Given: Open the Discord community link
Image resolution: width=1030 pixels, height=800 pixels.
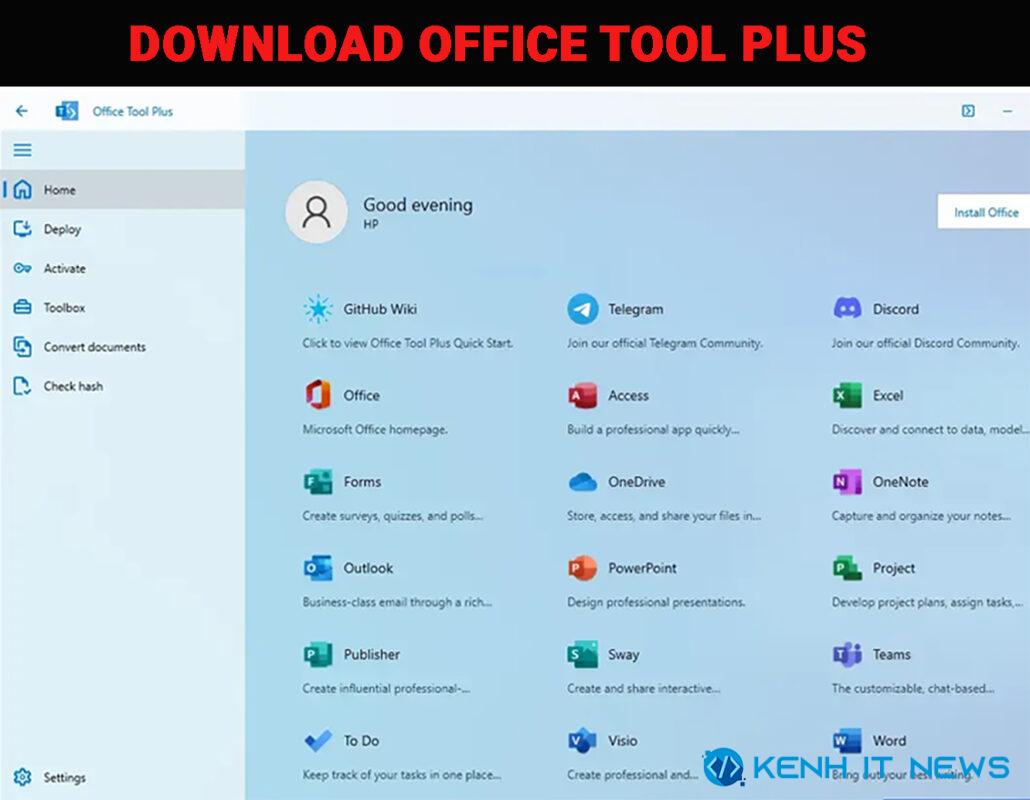Looking at the screenshot, I should [895, 309].
